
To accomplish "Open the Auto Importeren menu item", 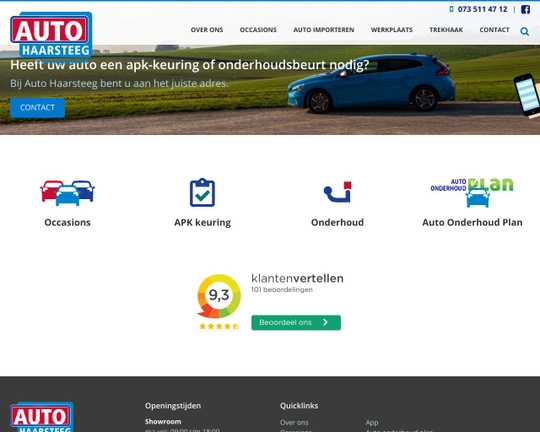I will pos(324,30).
